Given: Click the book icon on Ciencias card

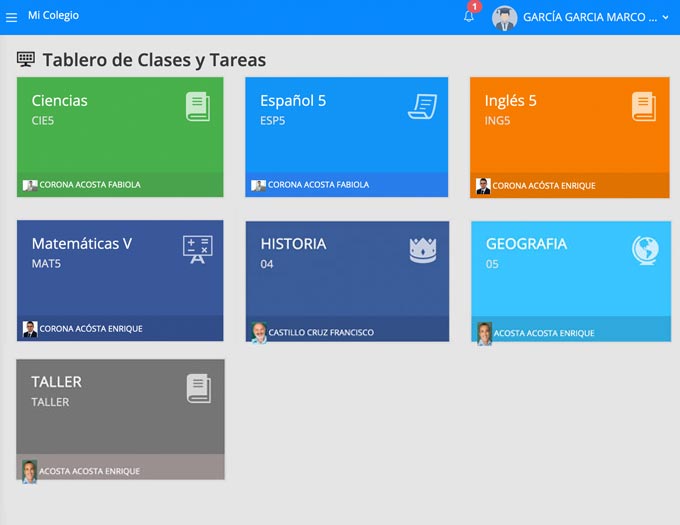Looking at the screenshot, I should [x=198, y=107].
